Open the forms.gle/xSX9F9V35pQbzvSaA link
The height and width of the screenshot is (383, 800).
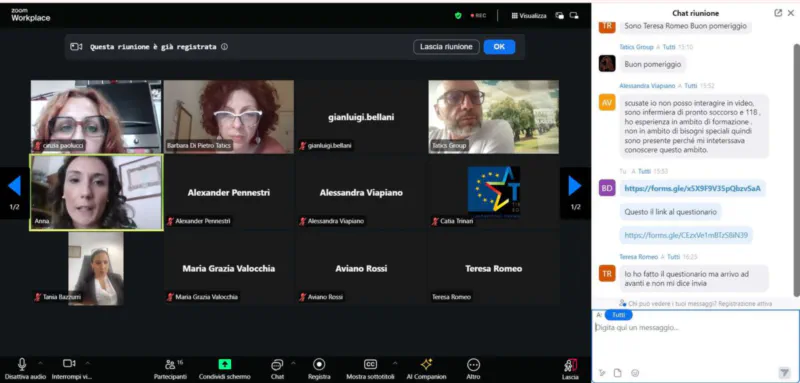[x=692, y=188]
